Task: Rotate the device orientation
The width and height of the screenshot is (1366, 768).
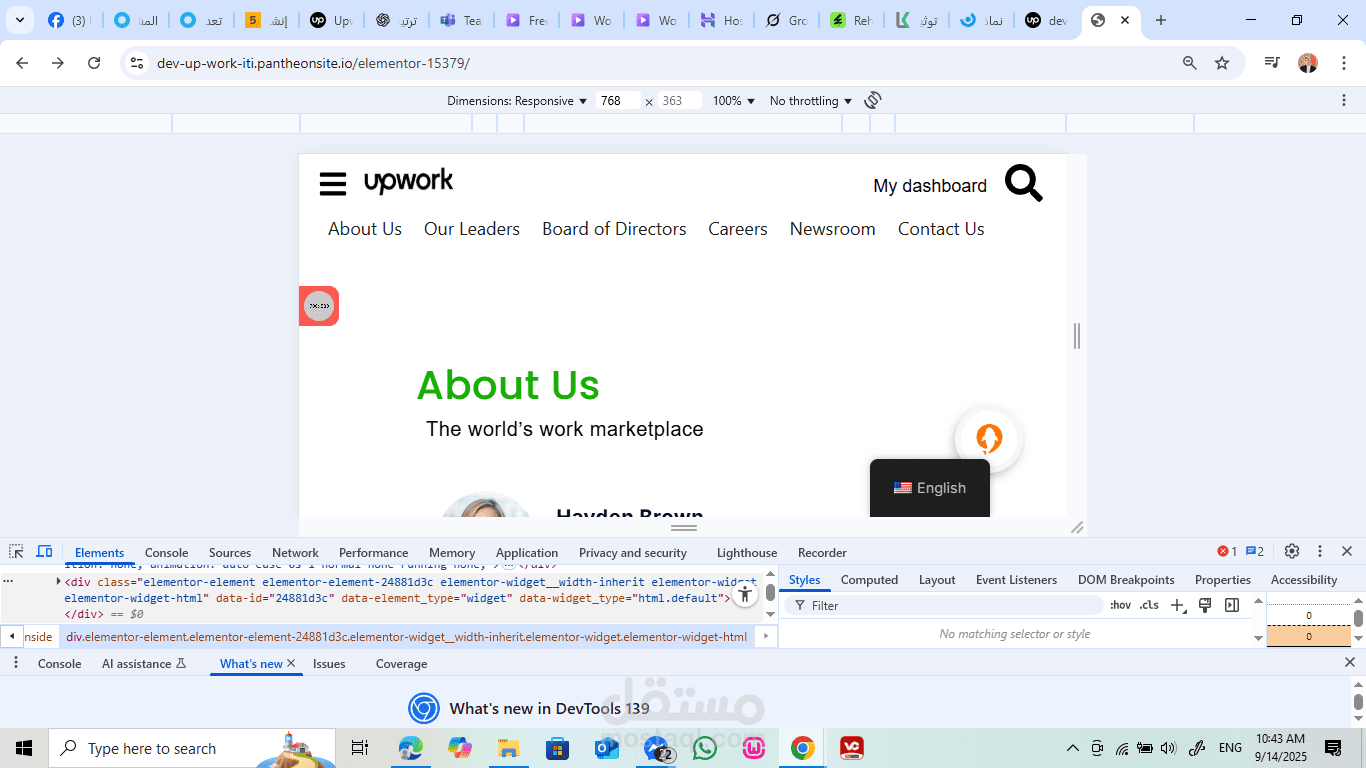Action: [873, 100]
